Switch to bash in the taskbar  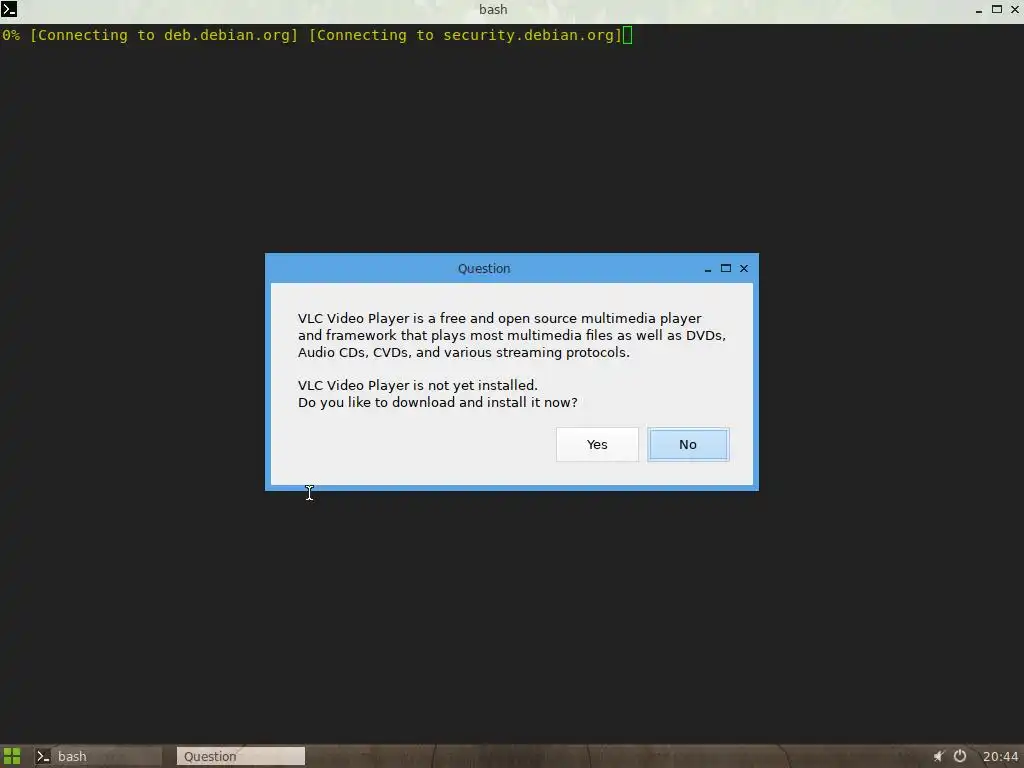[x=96, y=756]
